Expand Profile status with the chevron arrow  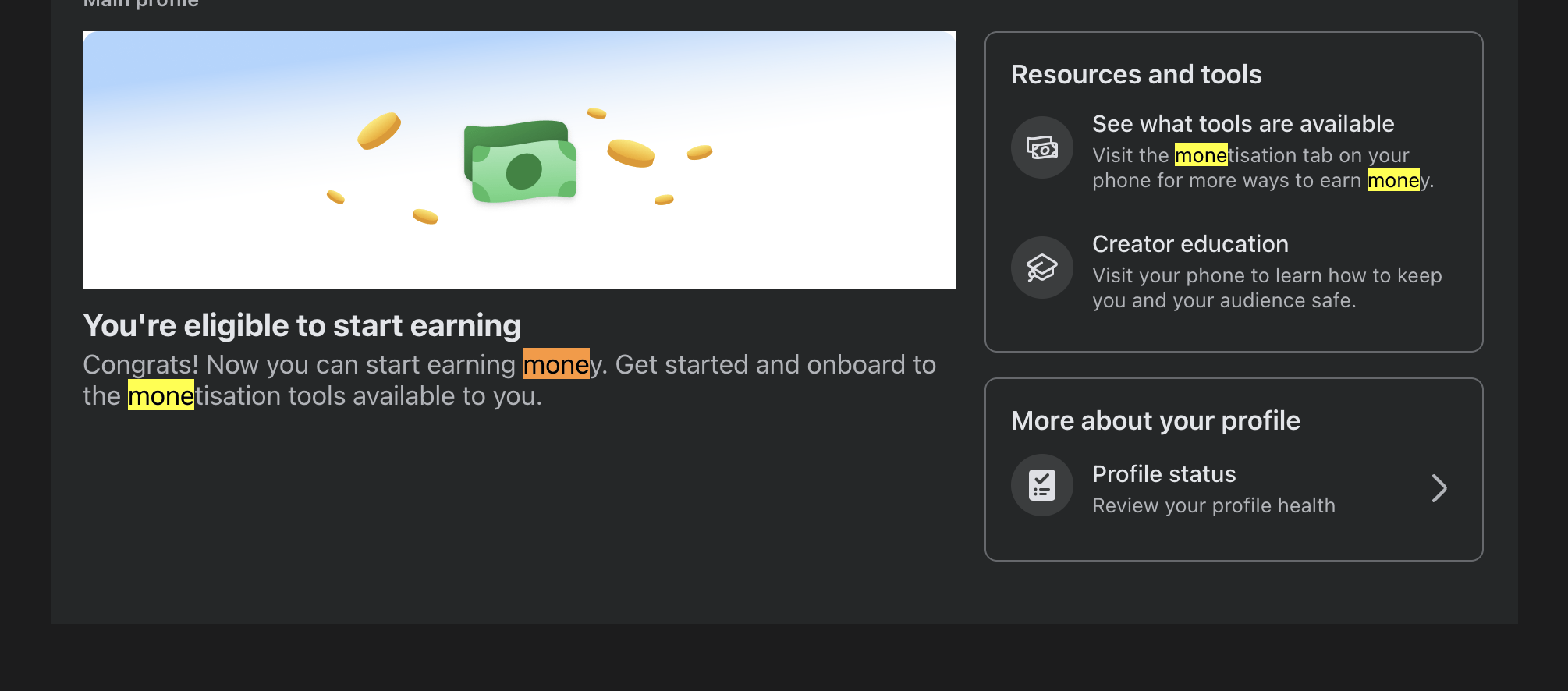[x=1439, y=488]
